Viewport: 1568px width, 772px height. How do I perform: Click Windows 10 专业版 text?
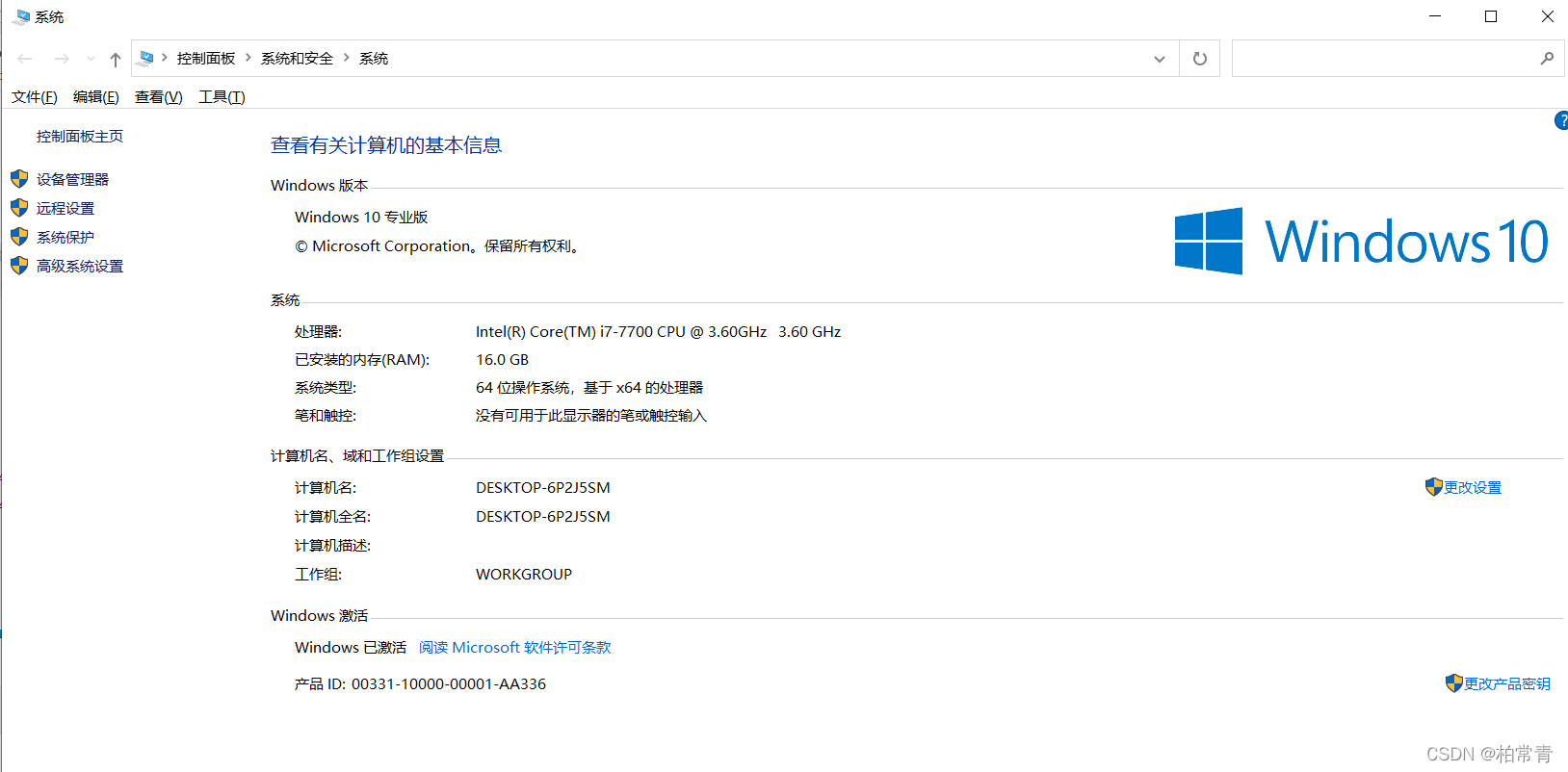pos(361,217)
